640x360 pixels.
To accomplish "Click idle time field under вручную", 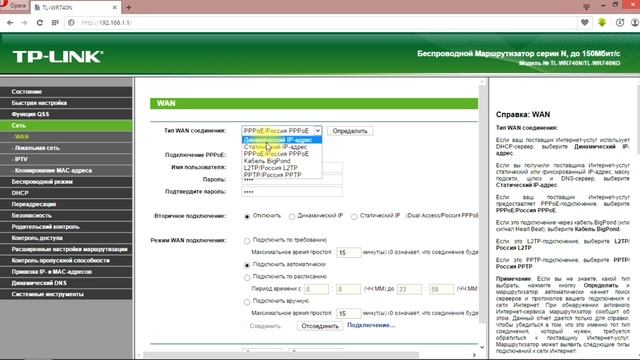I will [348, 313].
